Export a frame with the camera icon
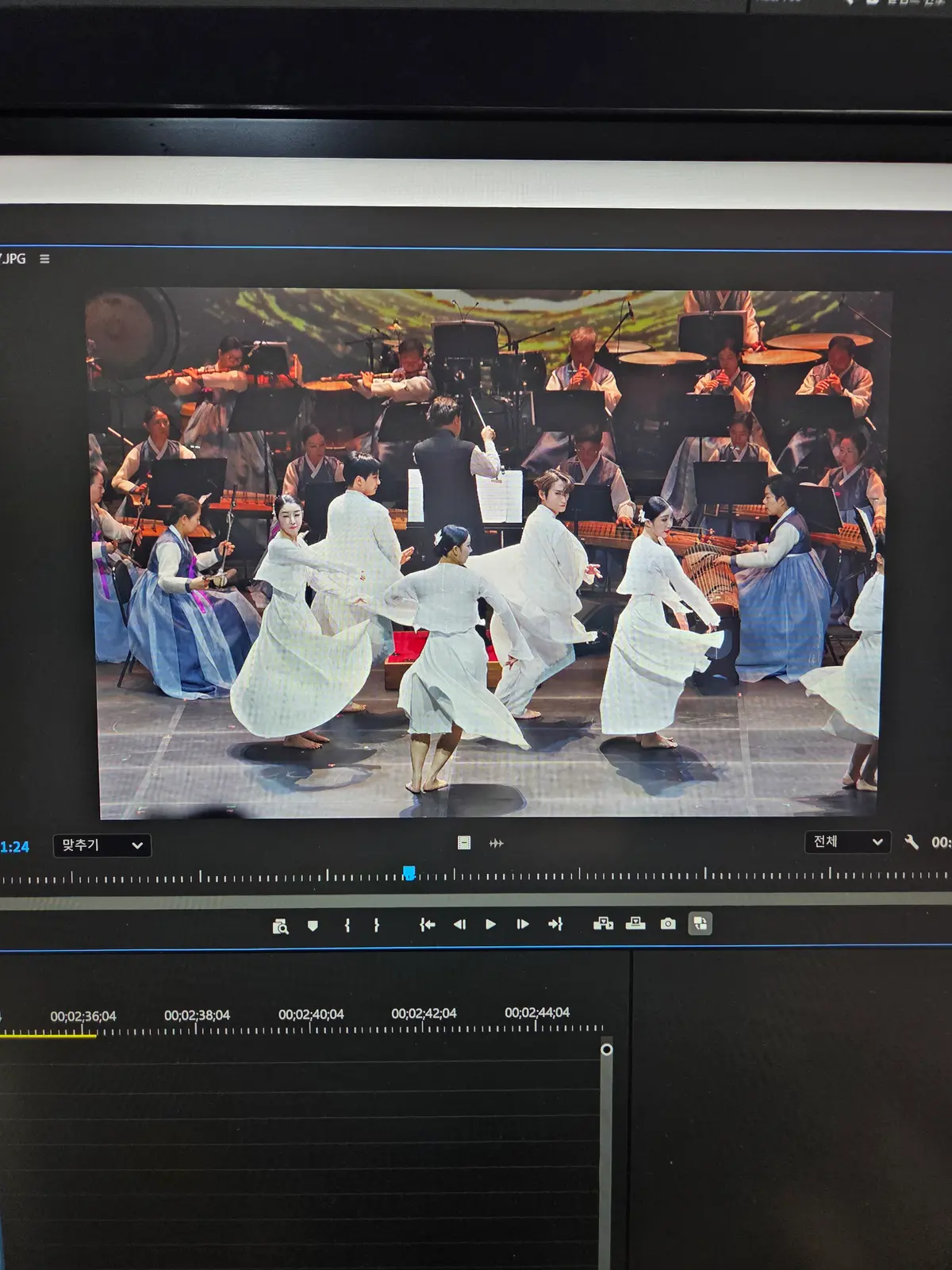 click(x=668, y=923)
